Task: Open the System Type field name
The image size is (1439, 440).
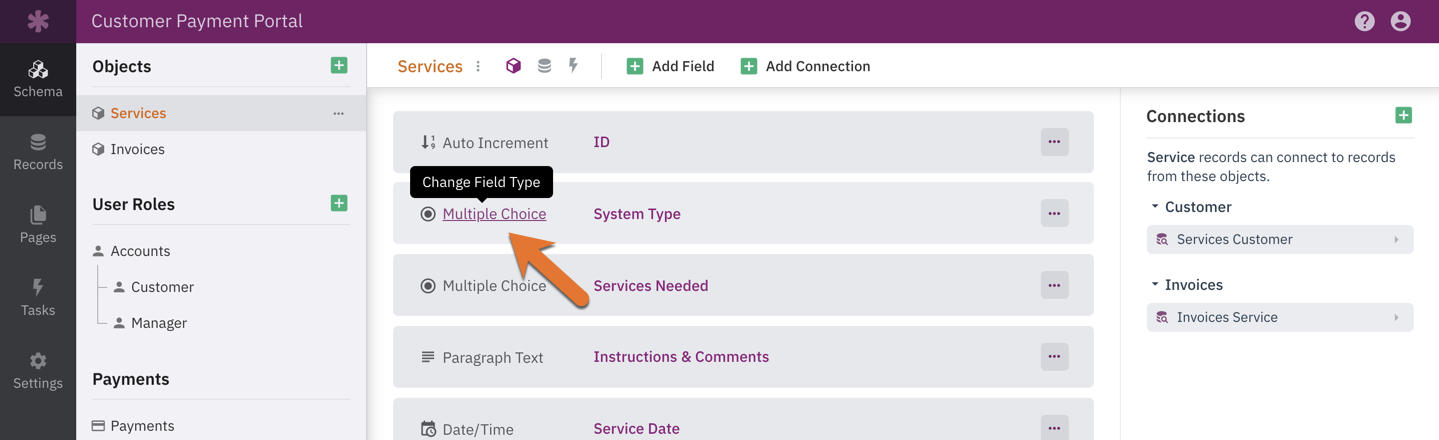Action: (x=637, y=214)
